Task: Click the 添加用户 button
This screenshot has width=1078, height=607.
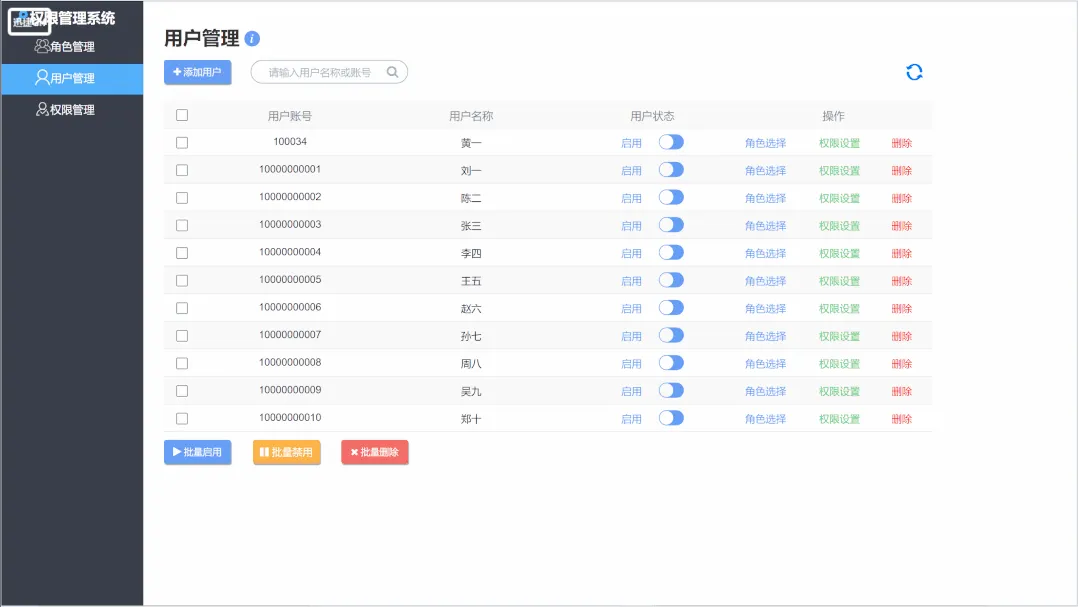Action: click(197, 72)
